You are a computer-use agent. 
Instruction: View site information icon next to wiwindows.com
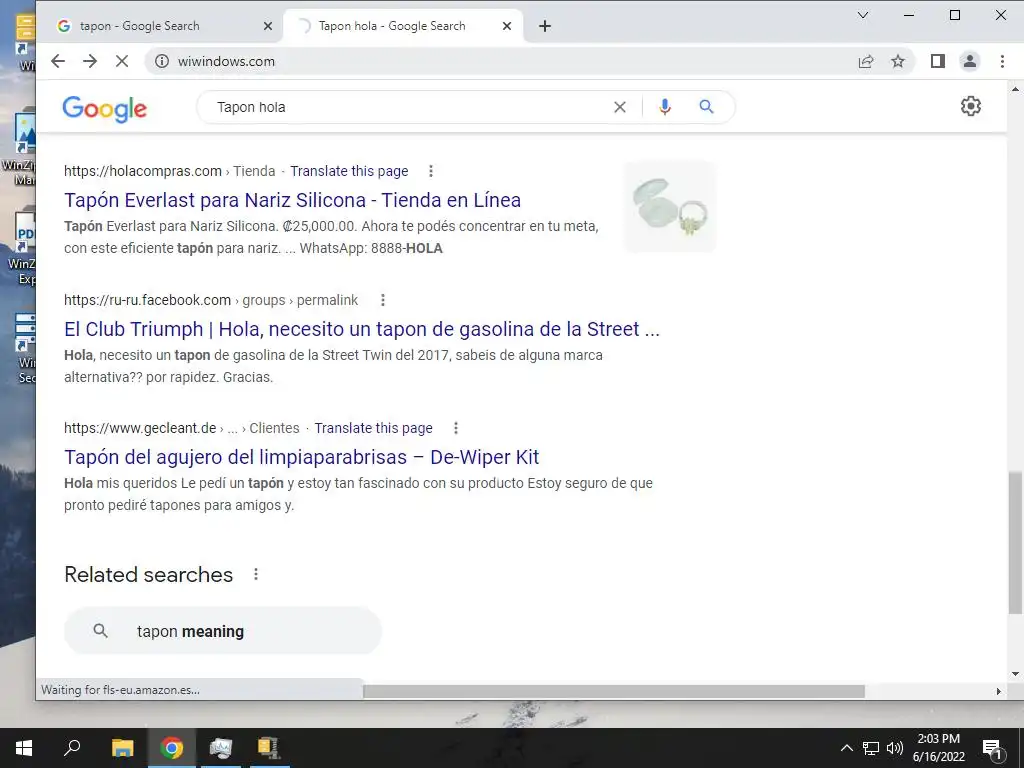tap(161, 61)
